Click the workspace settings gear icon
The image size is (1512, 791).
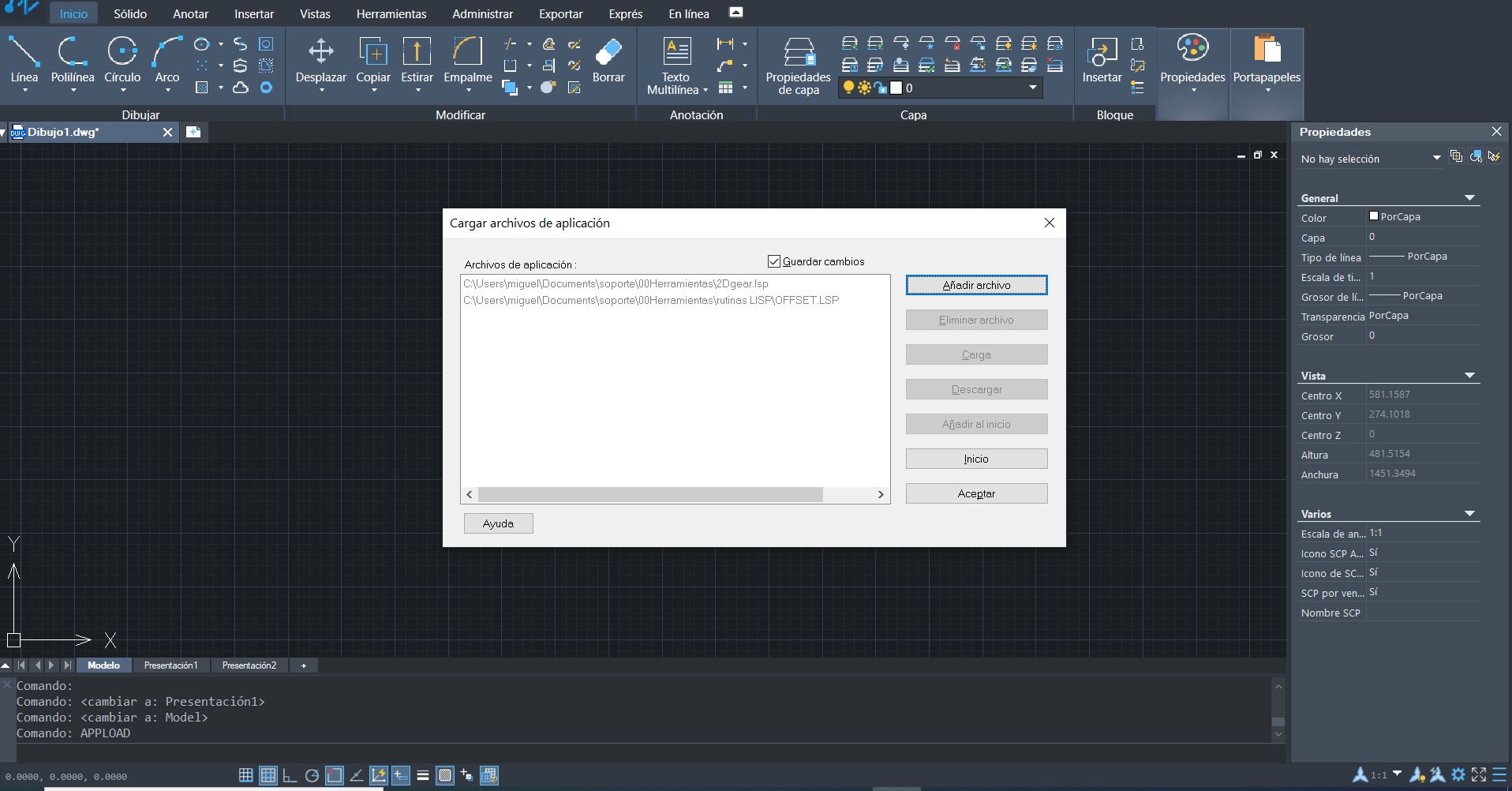[x=1458, y=775]
